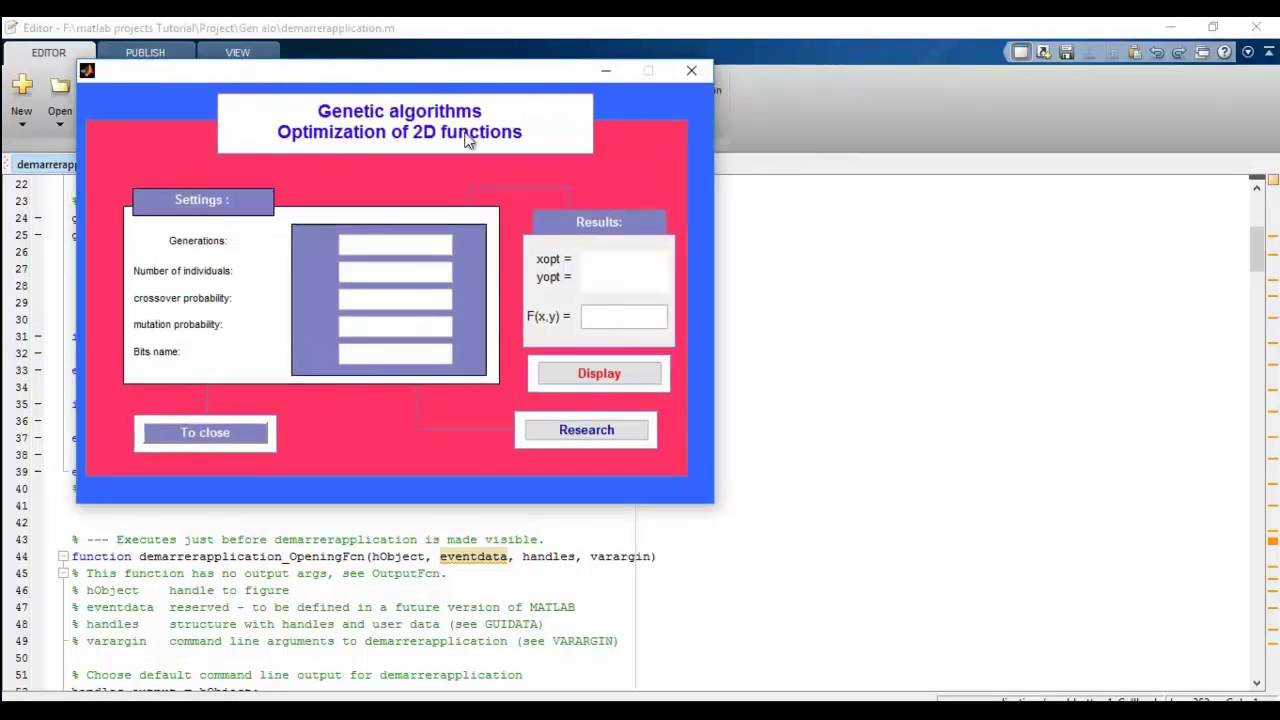Click the Number of individuals input field

coord(395,272)
